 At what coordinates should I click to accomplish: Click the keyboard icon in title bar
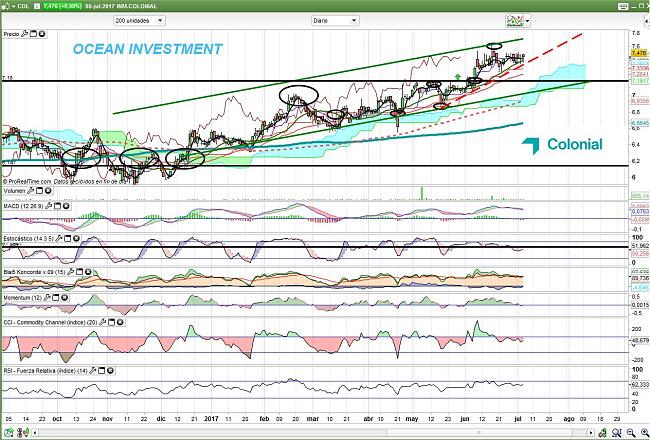[623, 6]
